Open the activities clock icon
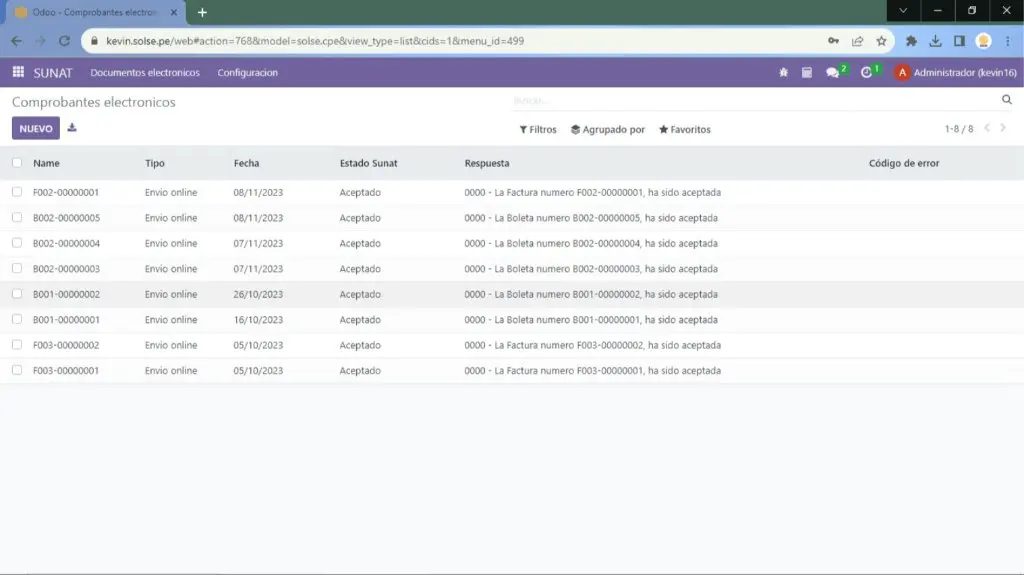1024x575 pixels. (x=867, y=72)
